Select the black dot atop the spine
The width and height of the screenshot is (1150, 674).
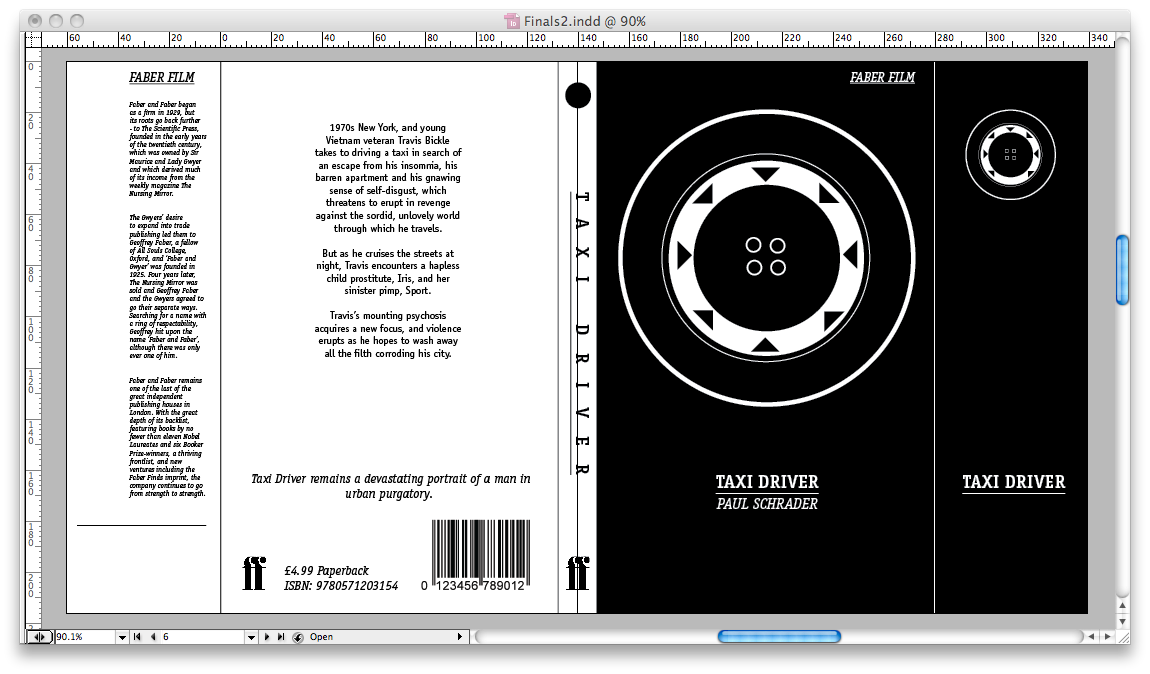pyautogui.click(x=578, y=95)
